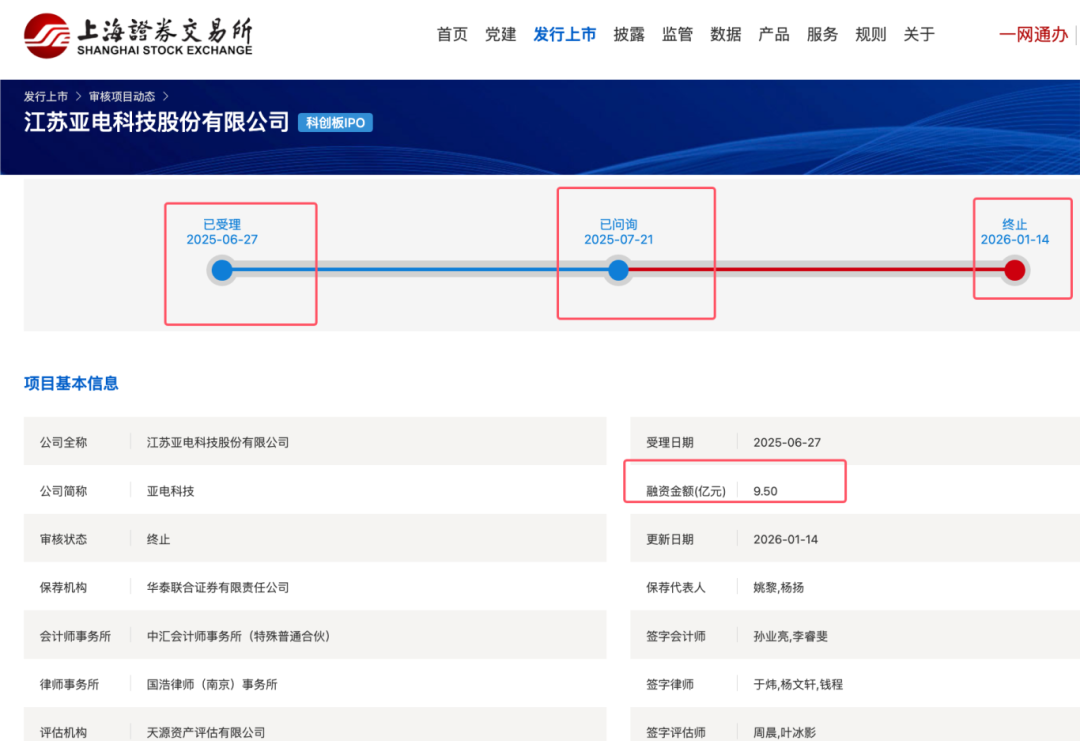1080x741 pixels.
Task: Click the 已受理 2025-06-27 label
Action: [222, 232]
